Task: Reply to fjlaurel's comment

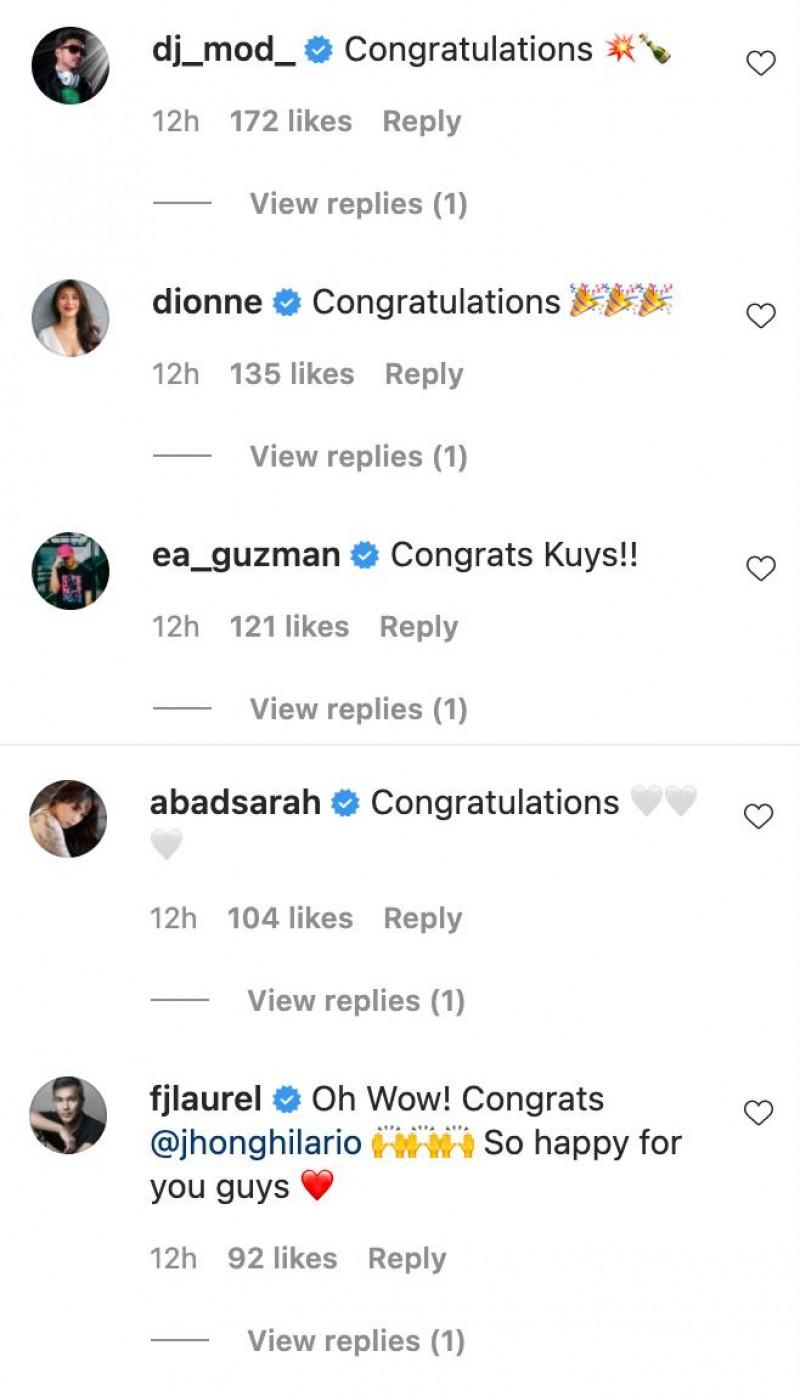Action: tap(407, 1259)
